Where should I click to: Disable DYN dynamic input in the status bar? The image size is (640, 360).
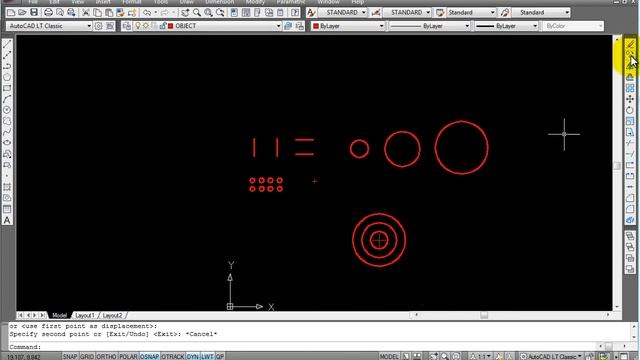click(x=193, y=356)
